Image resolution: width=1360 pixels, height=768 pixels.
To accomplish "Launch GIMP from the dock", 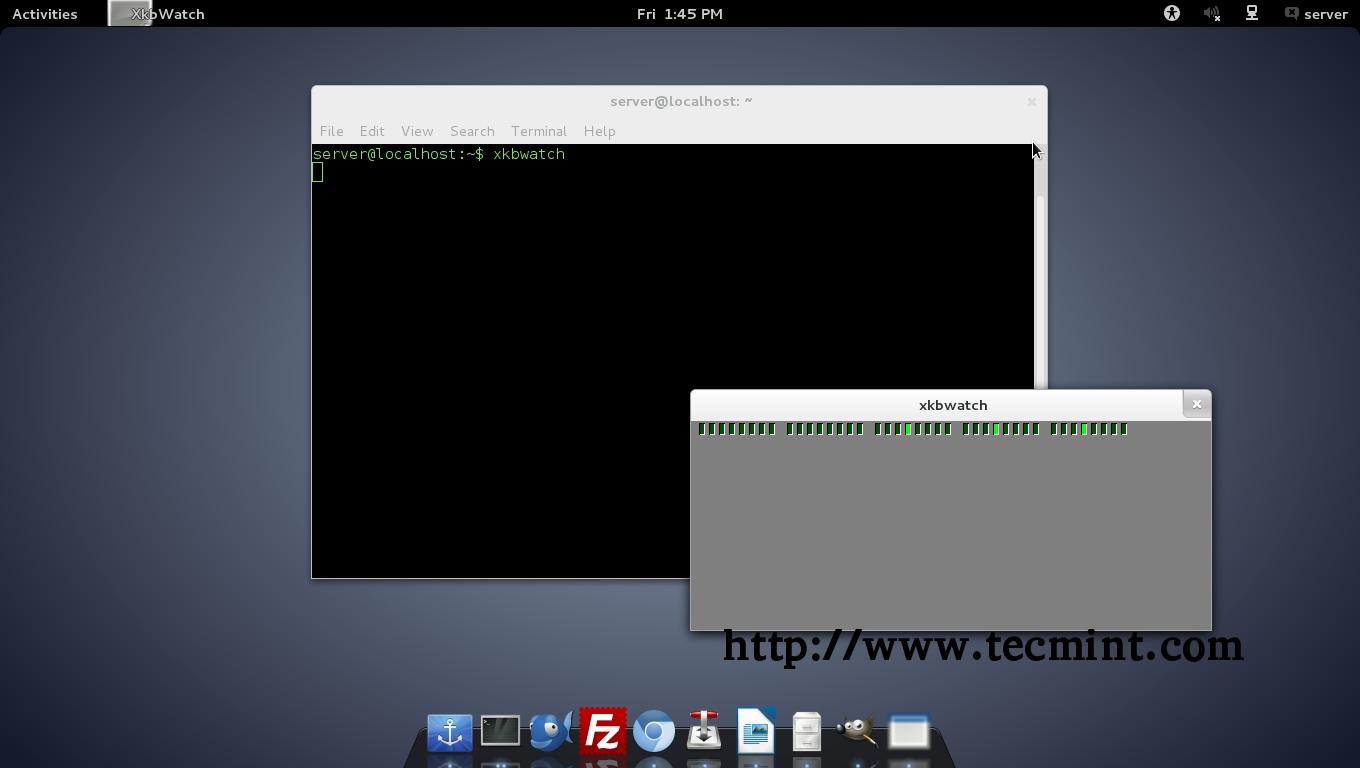I will 857,732.
